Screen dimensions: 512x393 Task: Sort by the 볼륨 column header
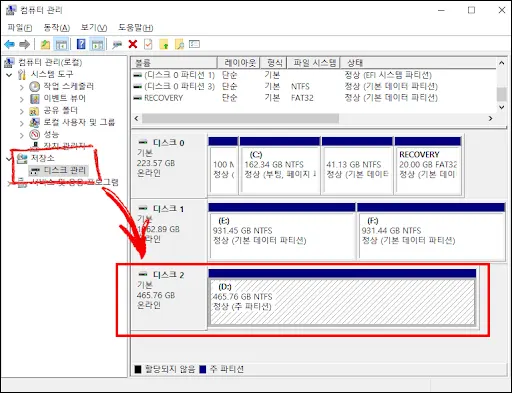tap(174, 63)
